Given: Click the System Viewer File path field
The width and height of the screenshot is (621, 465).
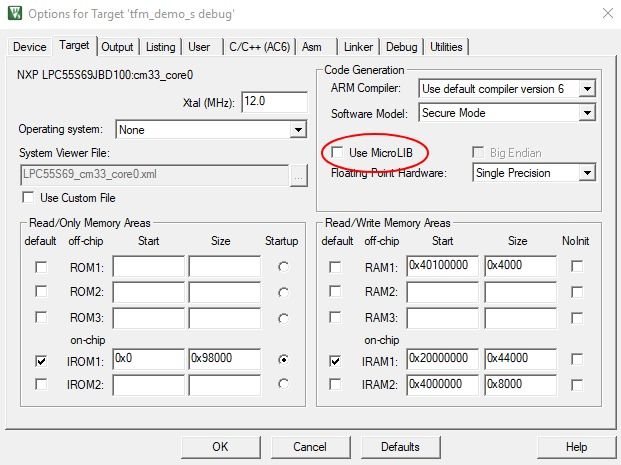Looking at the screenshot, I should (155, 175).
